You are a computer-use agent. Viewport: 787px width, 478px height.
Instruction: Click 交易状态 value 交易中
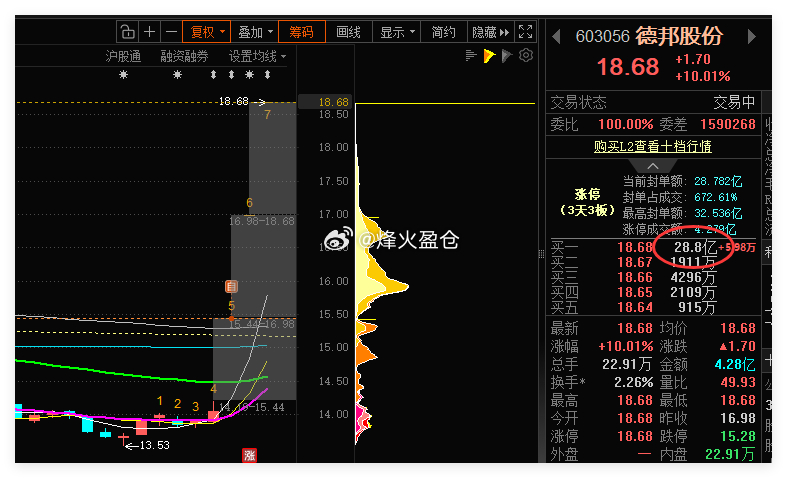734,103
